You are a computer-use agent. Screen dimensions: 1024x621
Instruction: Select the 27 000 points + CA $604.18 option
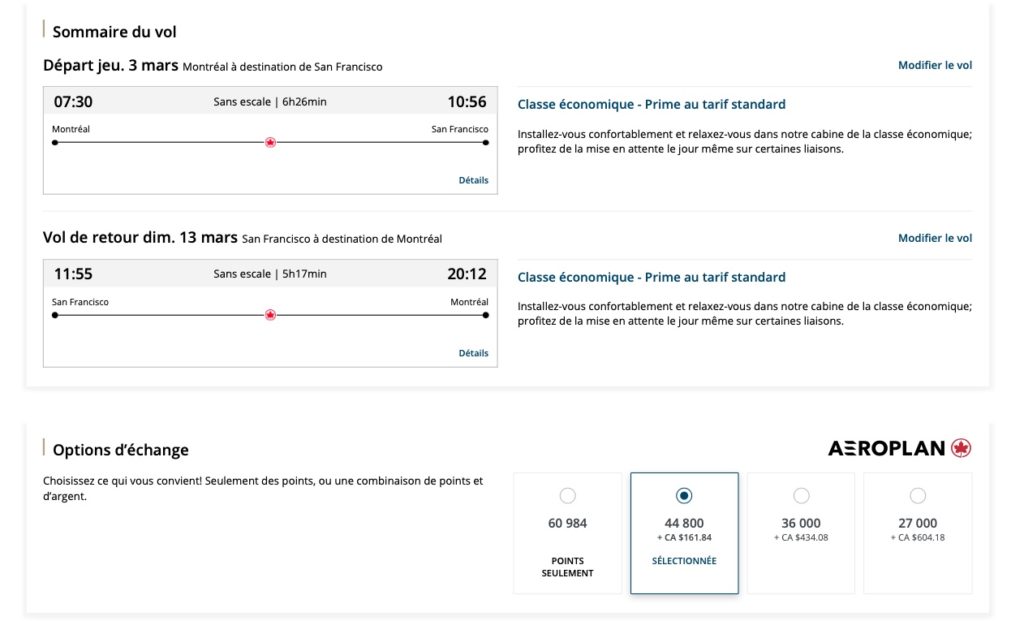pyautogui.click(x=917, y=494)
